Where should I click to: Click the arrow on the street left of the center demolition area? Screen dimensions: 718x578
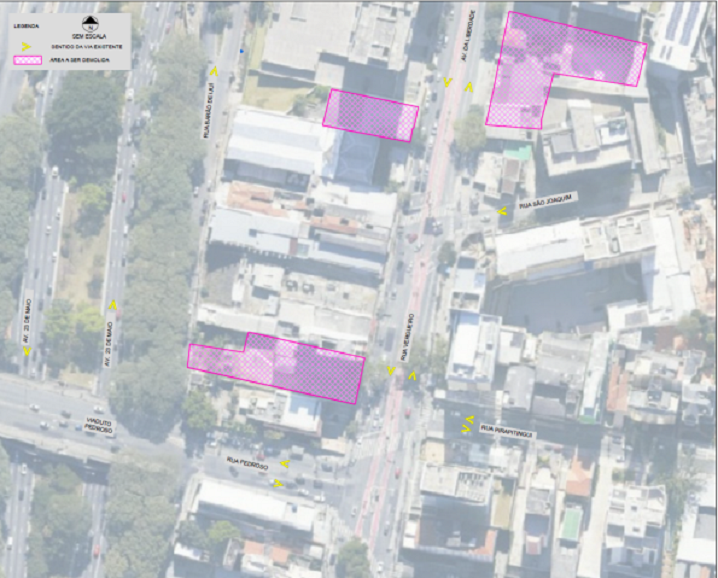pyautogui.click(x=213, y=71)
